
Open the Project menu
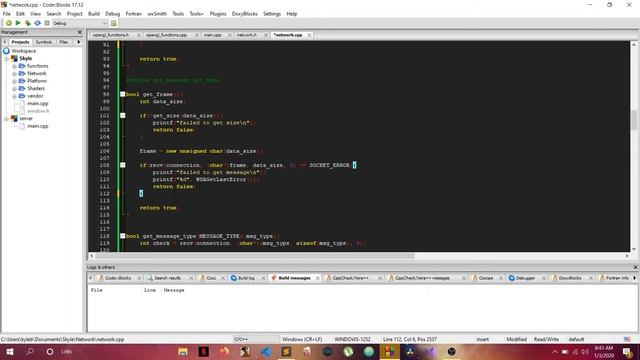click(74, 13)
